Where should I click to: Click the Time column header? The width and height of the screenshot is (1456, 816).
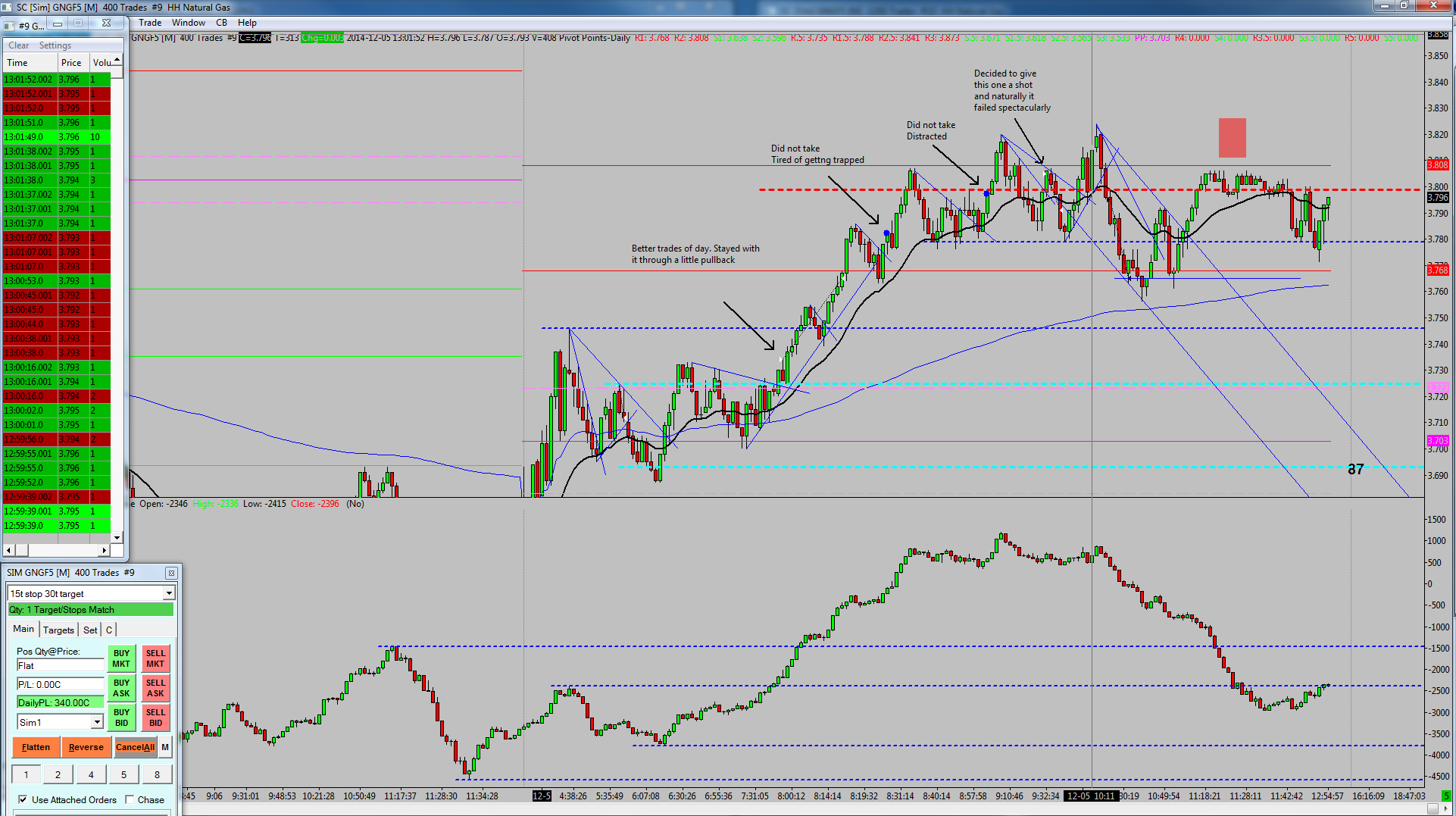[x=30, y=63]
